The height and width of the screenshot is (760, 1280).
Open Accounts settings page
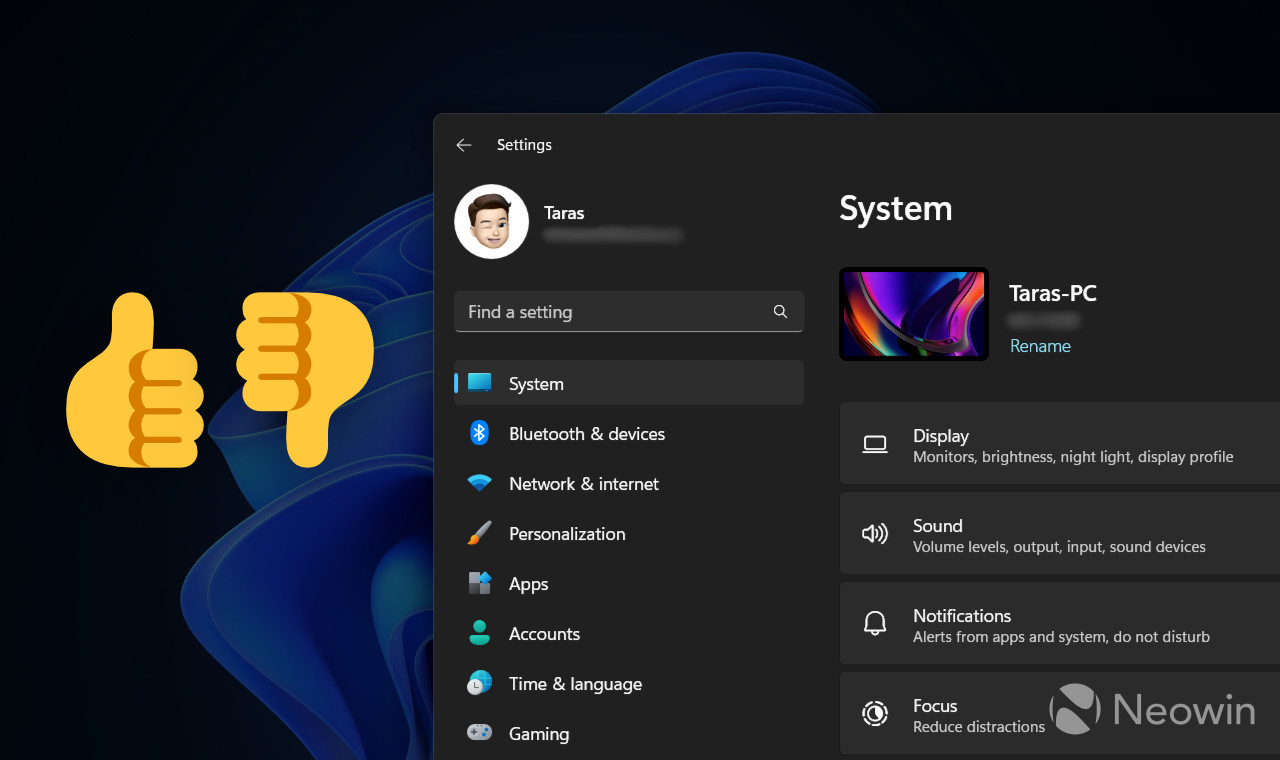click(629, 633)
